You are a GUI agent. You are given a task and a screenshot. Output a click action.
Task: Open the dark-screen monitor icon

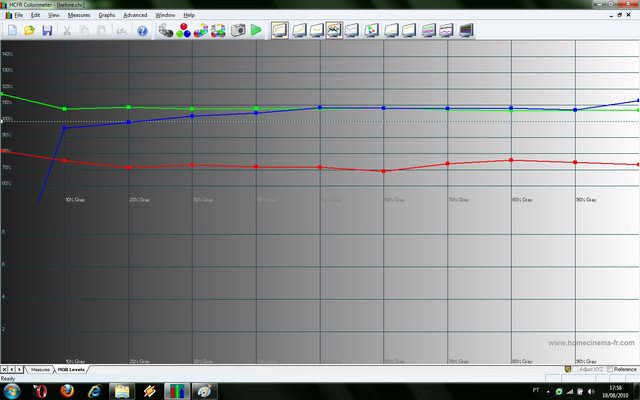click(466, 30)
